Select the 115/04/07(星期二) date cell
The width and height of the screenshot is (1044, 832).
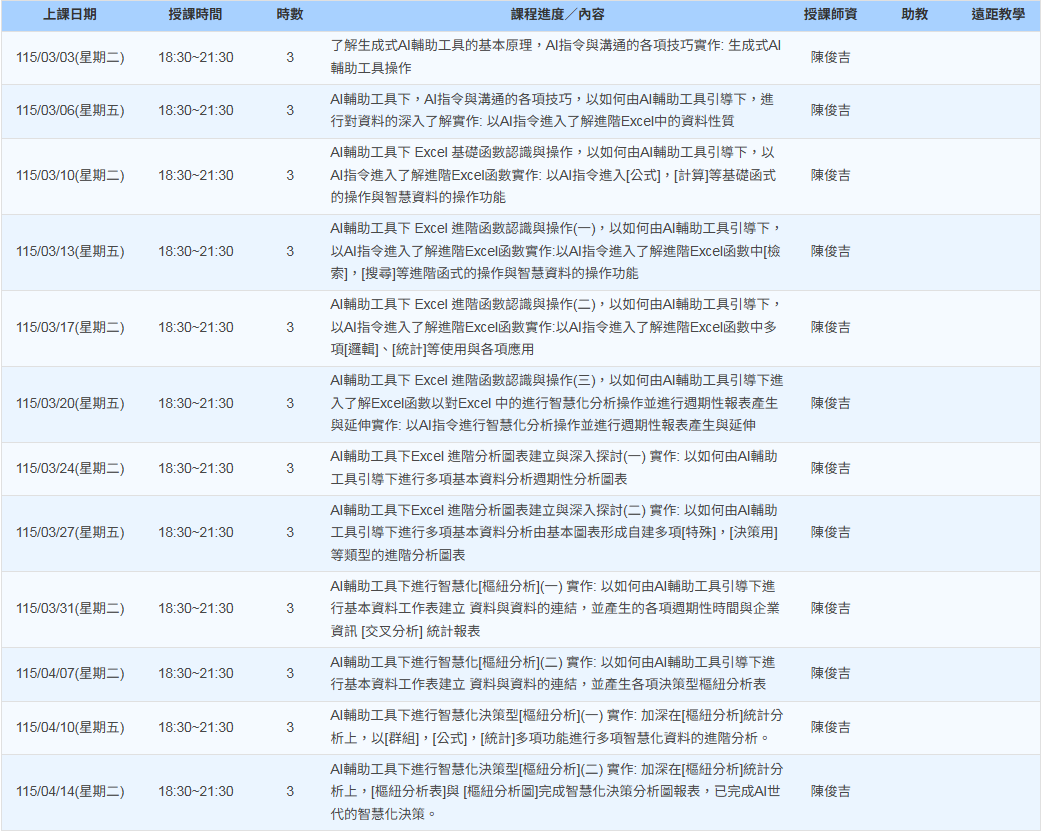pyautogui.click(x=70, y=674)
